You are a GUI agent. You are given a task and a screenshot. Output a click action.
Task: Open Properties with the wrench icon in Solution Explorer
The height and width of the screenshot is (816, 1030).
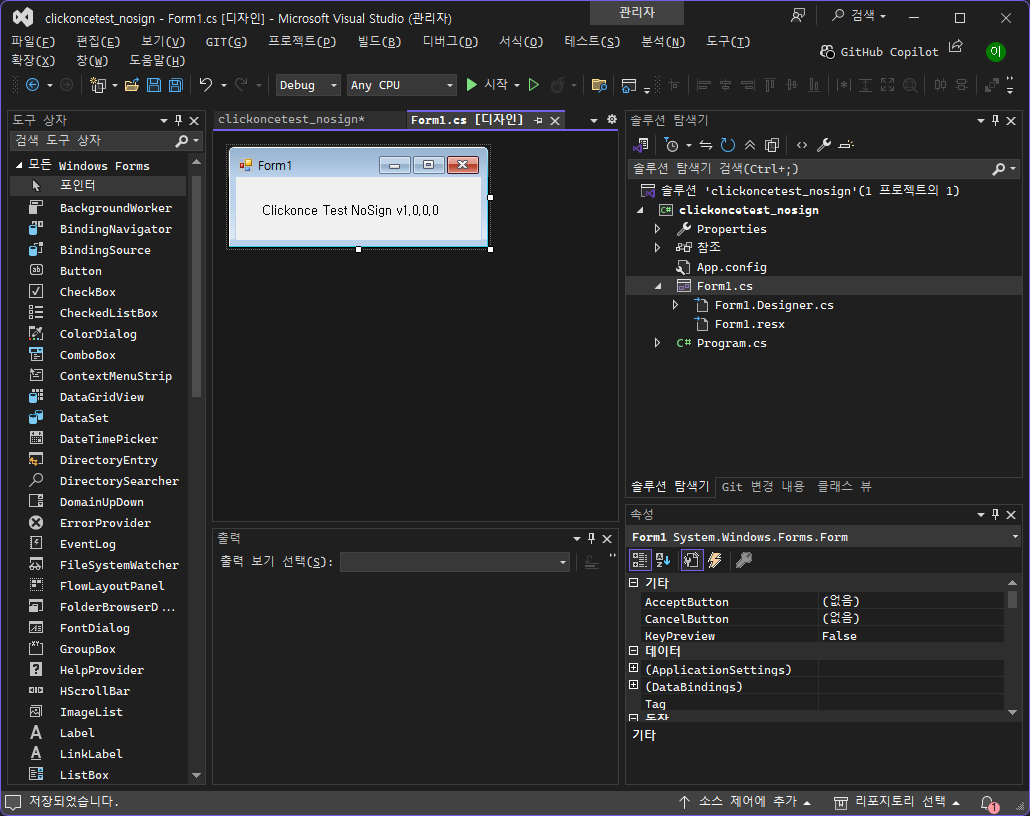point(824,145)
